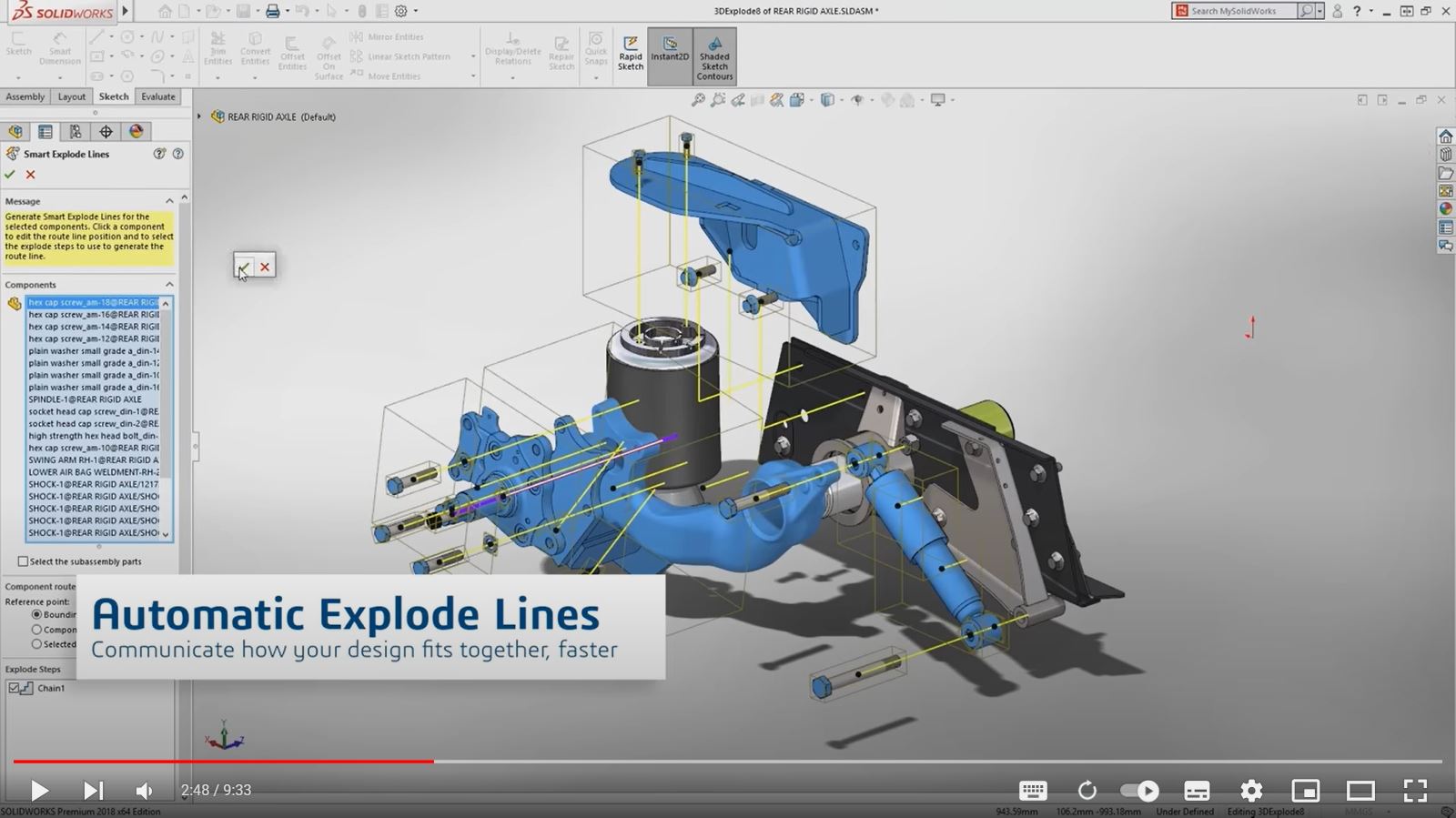Open the Assembly tab

tap(25, 96)
